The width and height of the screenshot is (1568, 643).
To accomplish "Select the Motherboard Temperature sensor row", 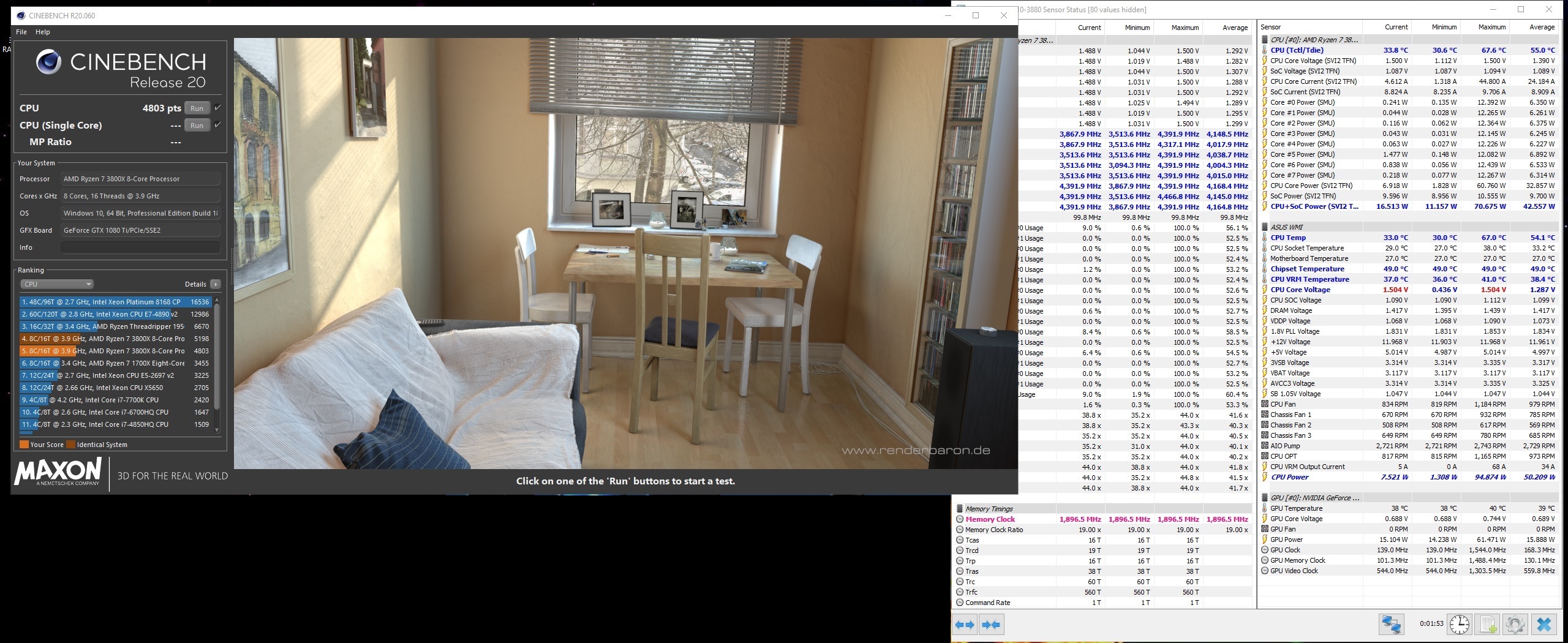I will (x=1408, y=258).
